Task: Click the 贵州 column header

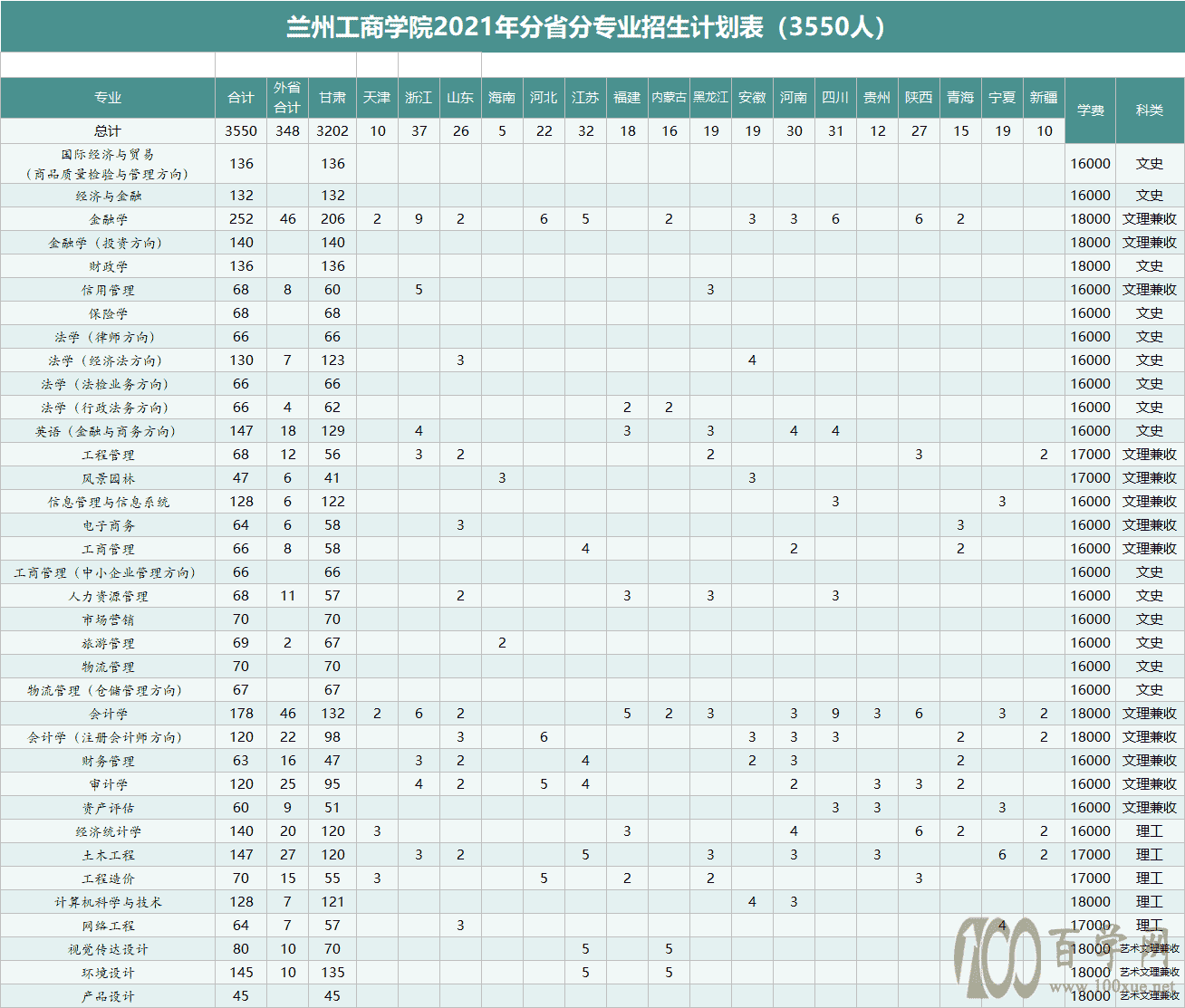Action: [x=877, y=98]
